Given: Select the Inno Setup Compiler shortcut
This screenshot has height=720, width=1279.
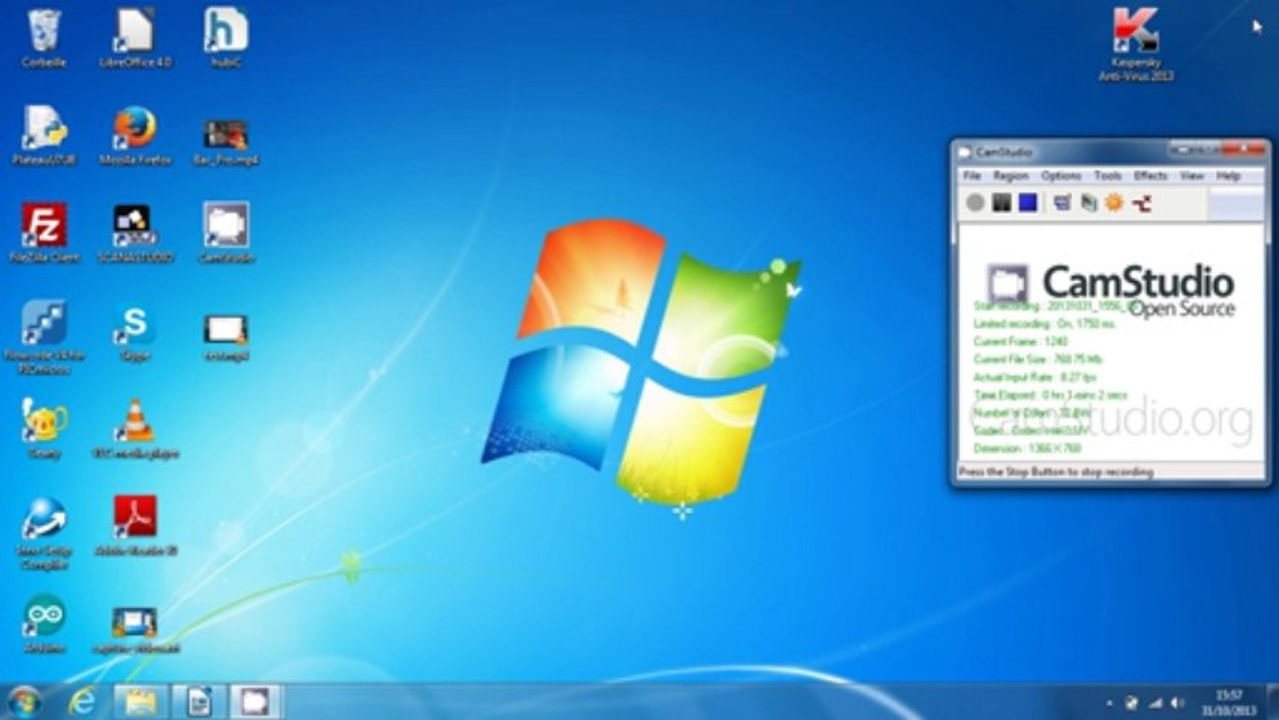Looking at the screenshot, I should (x=44, y=533).
